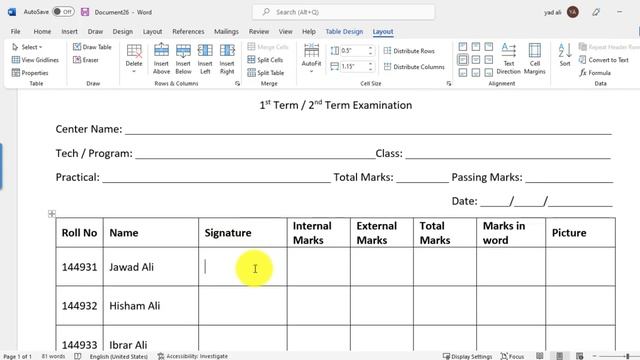
Task: Edit the column width field showing 1.15"
Action: click(353, 66)
